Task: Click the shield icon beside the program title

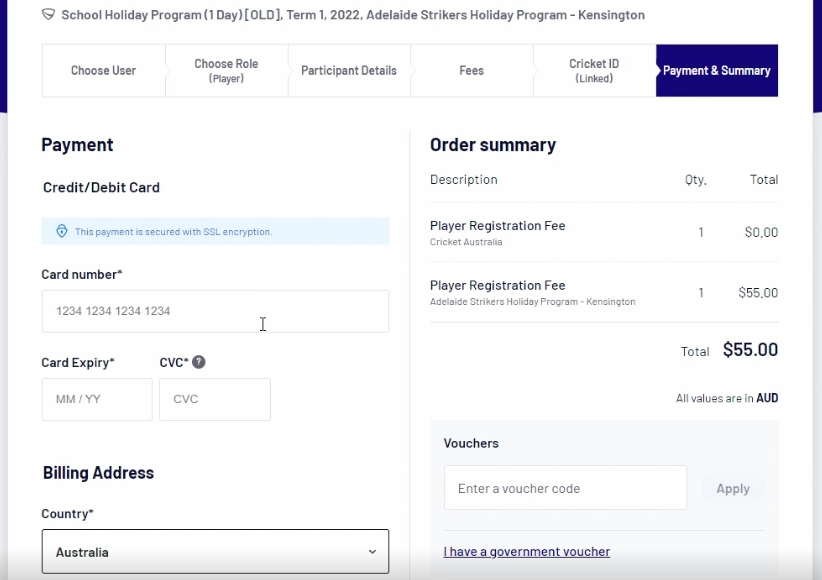Action: pyautogui.click(x=48, y=15)
